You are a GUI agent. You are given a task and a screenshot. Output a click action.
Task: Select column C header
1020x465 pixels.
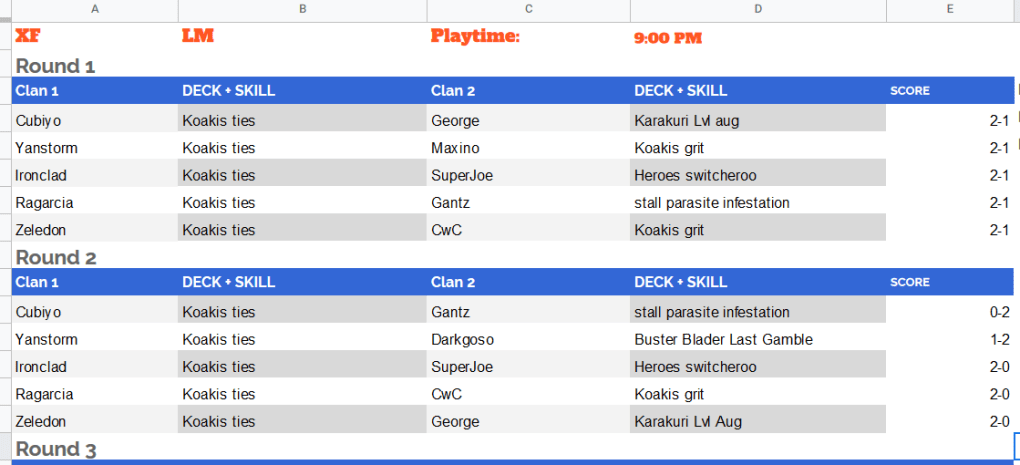(528, 9)
